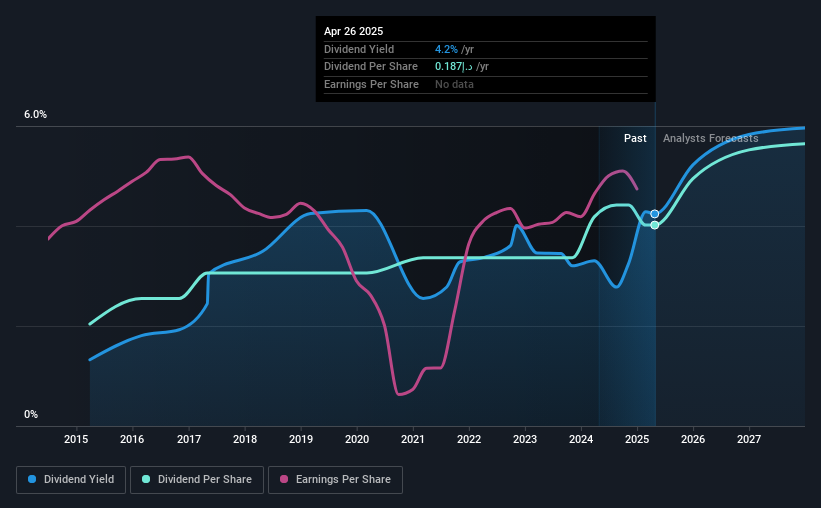Screen dimensions: 821x508
Task: Click the 4.2% dividend yield value
Action: tap(446, 49)
